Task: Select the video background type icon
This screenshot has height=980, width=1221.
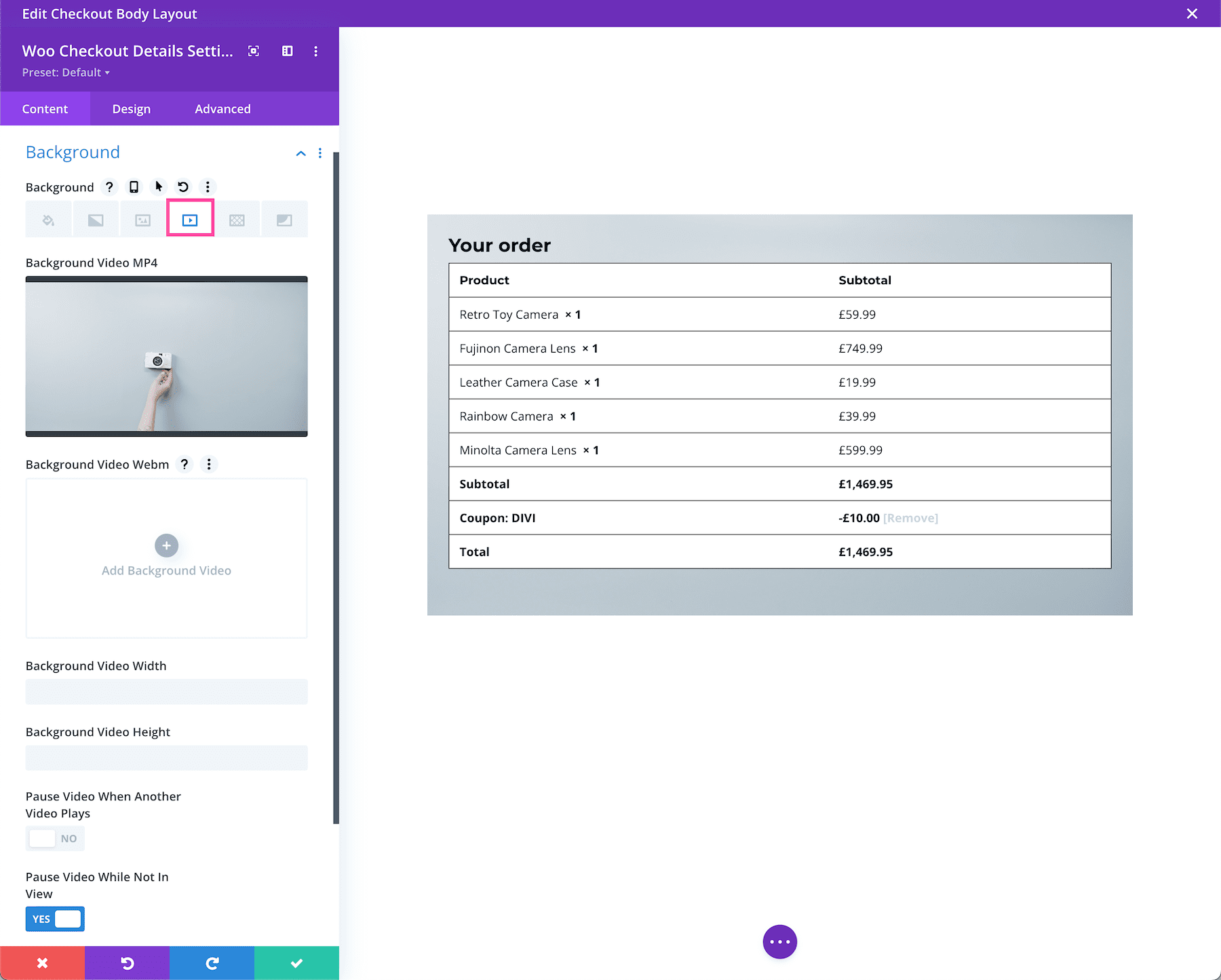Action: [190, 218]
